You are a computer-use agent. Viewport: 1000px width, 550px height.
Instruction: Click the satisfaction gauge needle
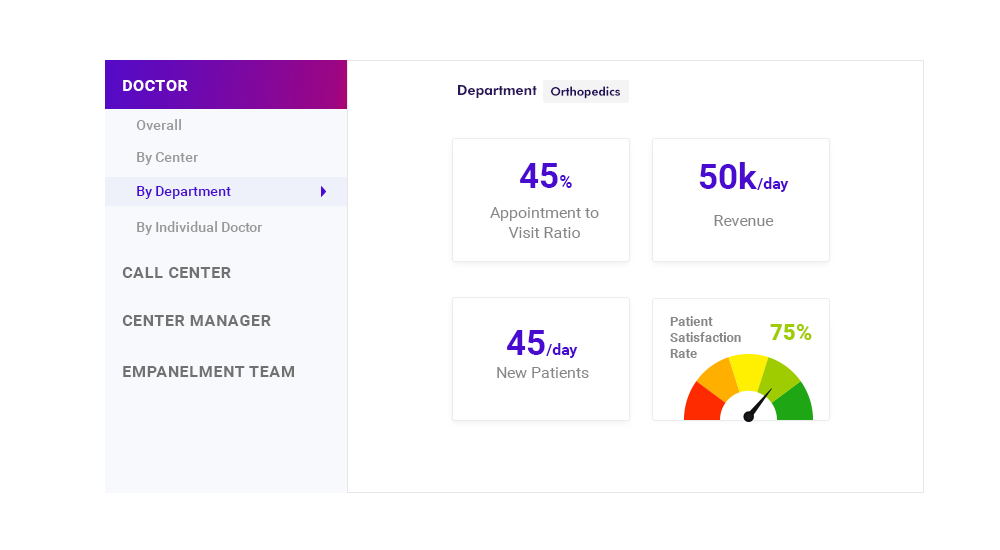[759, 404]
